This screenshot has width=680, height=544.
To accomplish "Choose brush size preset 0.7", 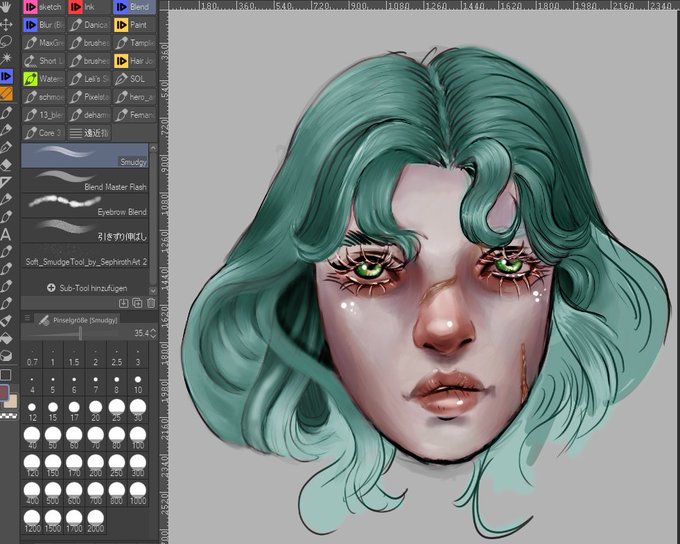I will tap(32, 356).
